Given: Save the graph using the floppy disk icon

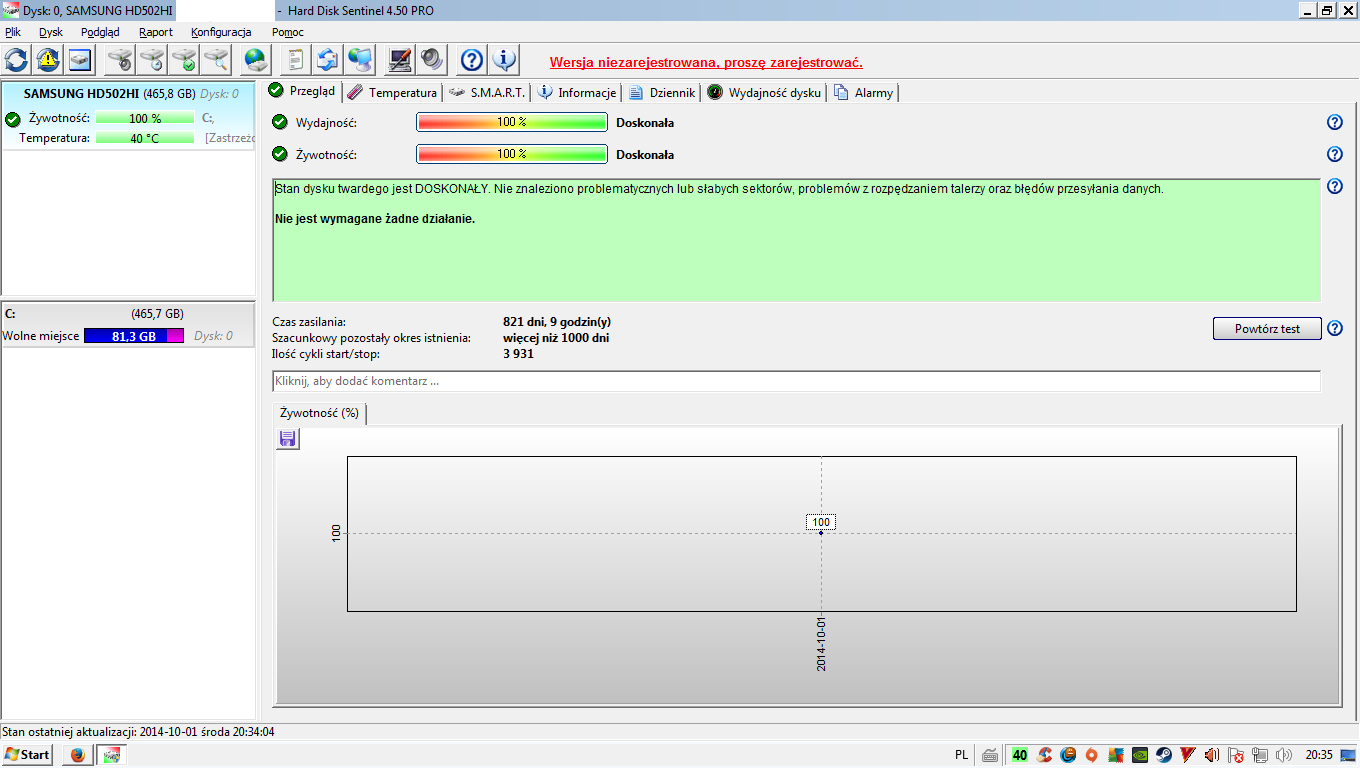Looking at the screenshot, I should [288, 439].
